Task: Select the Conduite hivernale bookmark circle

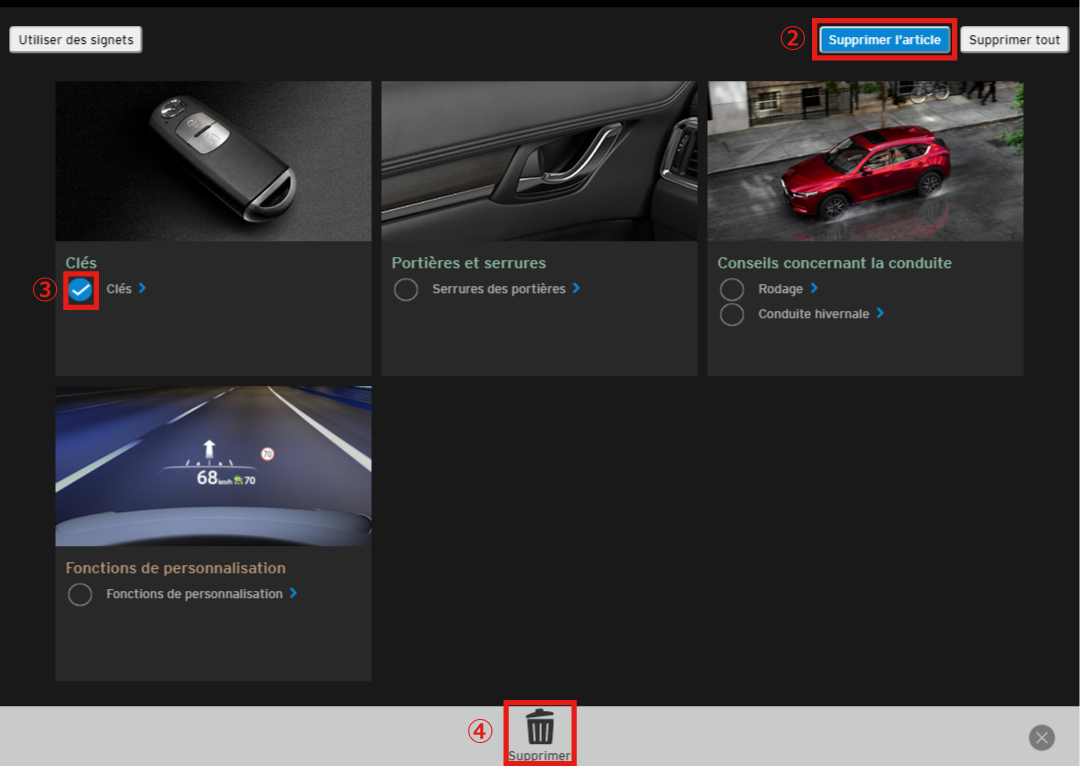Action: click(732, 314)
